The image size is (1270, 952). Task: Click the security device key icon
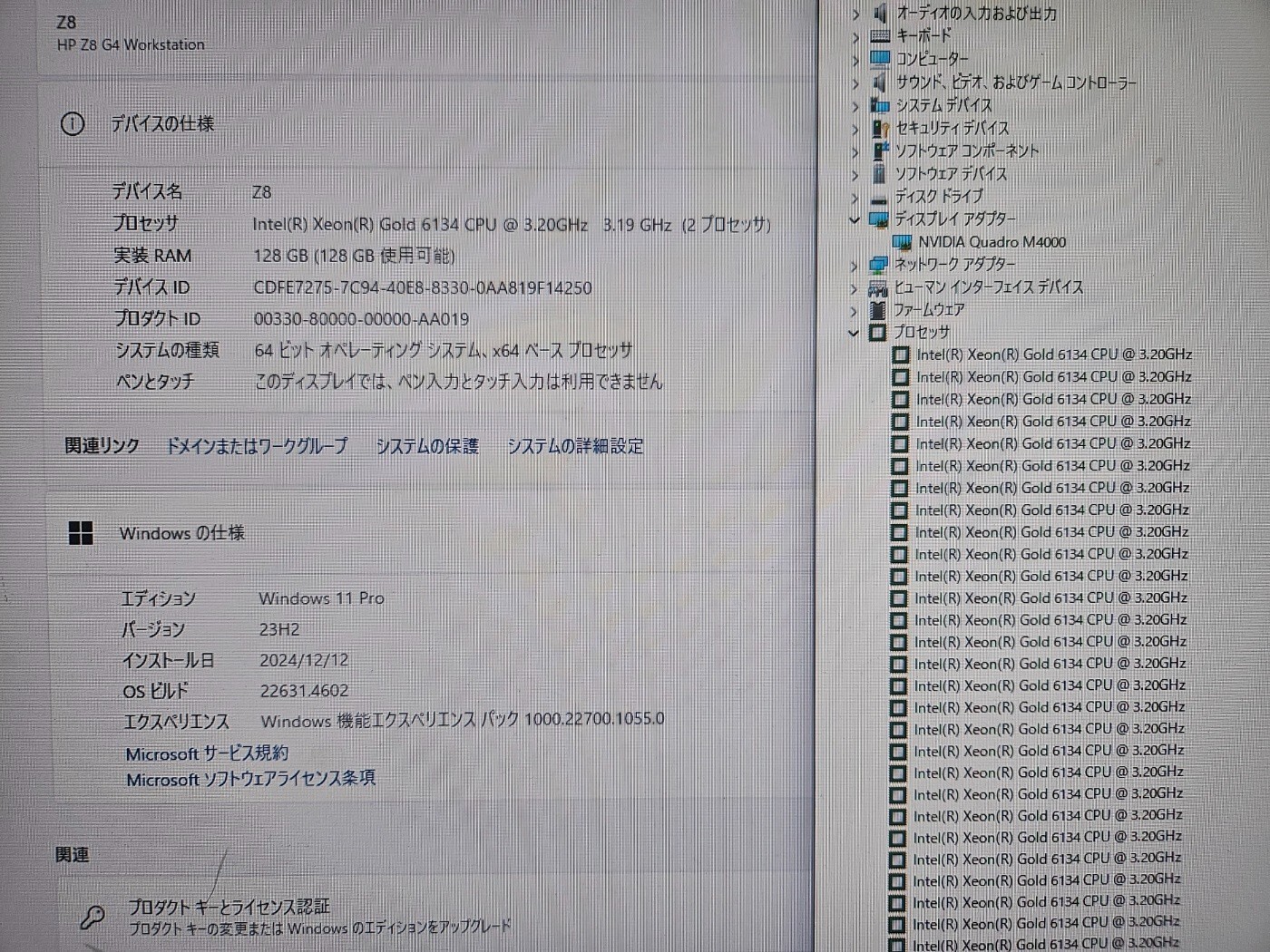click(879, 129)
